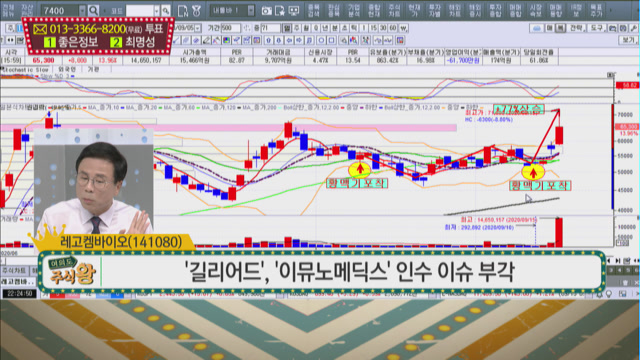Open the W interval dropdown button
This screenshot has width=640, height=360.
(403, 28)
